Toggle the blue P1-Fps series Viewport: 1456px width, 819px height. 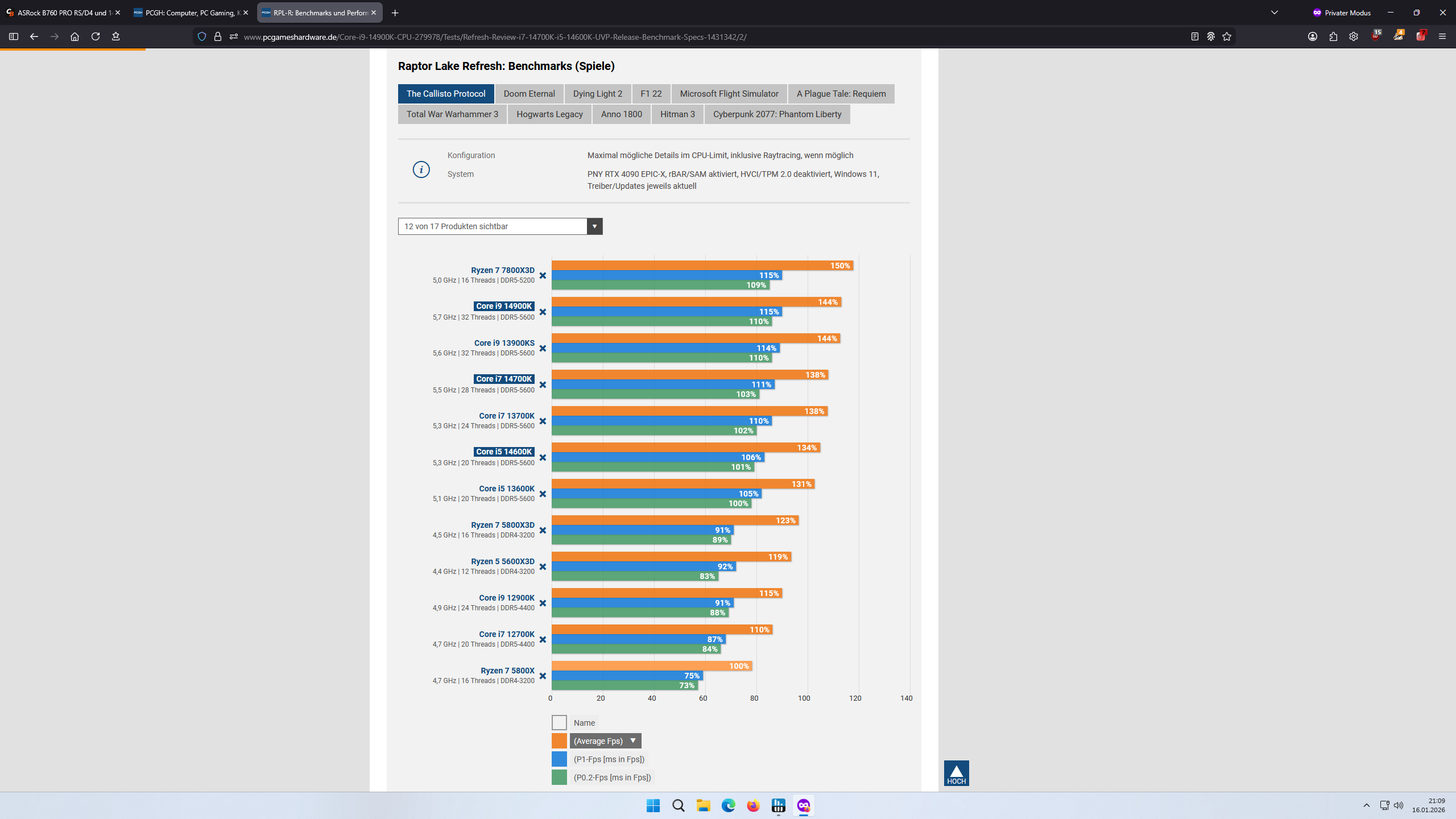(559, 759)
